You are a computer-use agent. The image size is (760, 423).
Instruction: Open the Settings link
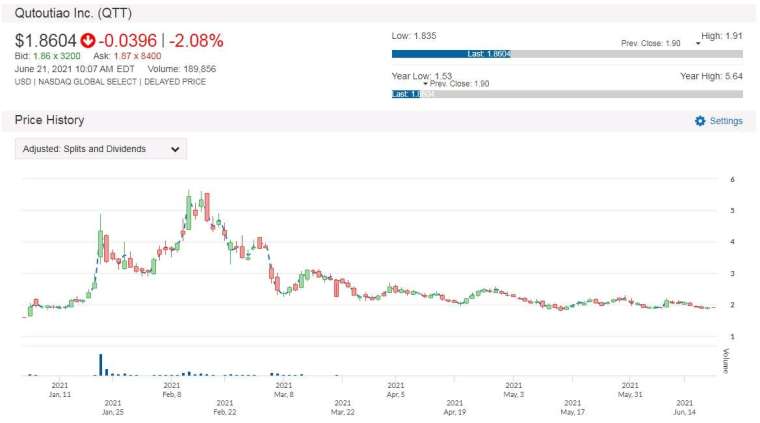tap(726, 121)
